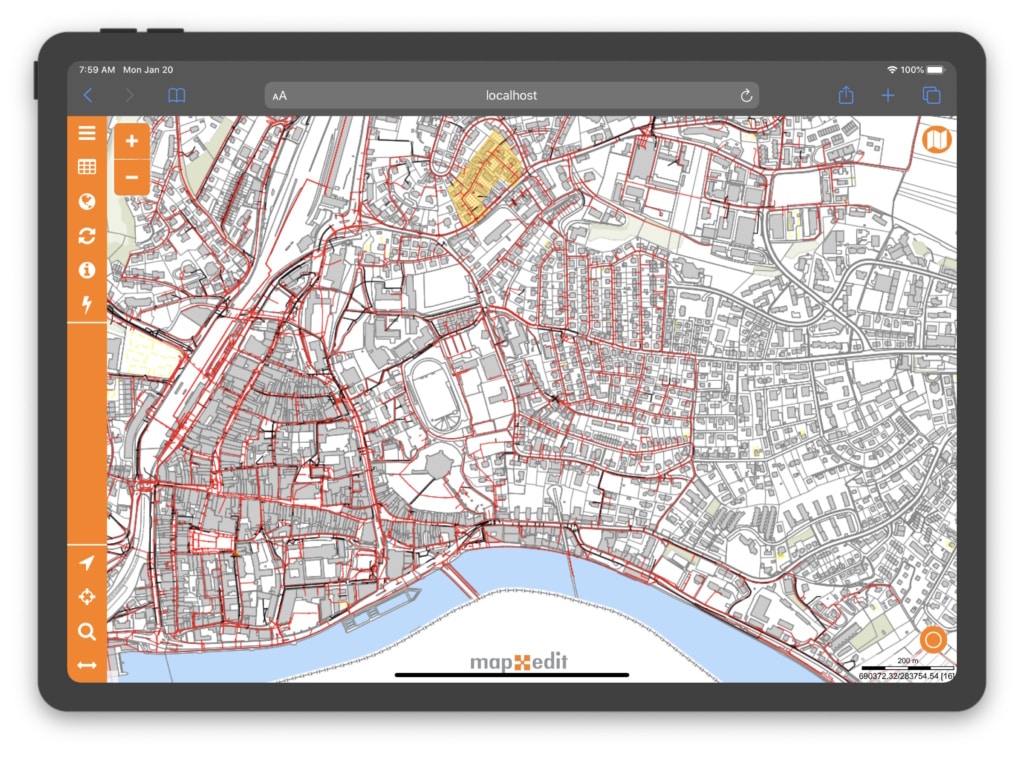This screenshot has width=1024, height=758.
Task: Zoom out with the minus button
Action: click(x=132, y=176)
